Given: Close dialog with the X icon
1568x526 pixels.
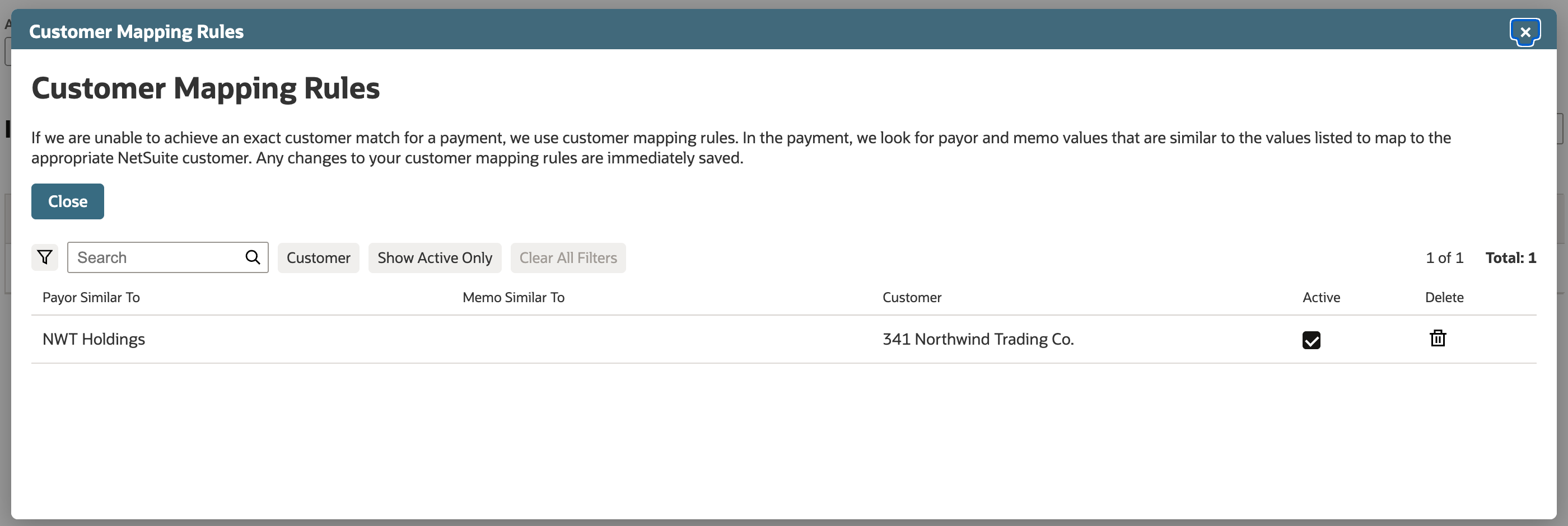Looking at the screenshot, I should (x=1525, y=32).
